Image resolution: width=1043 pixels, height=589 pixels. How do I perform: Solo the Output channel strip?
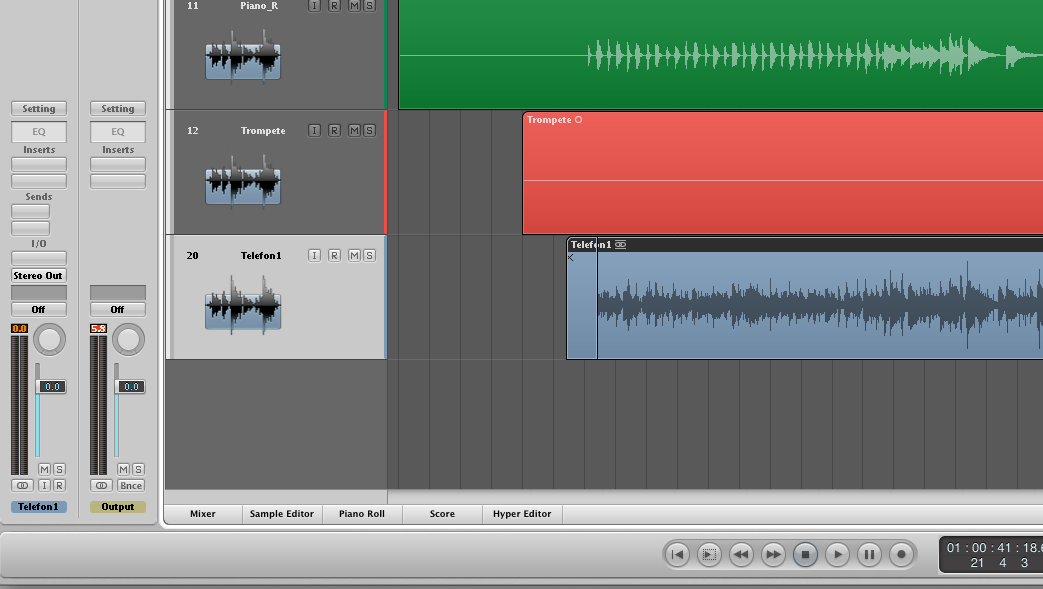pos(138,470)
